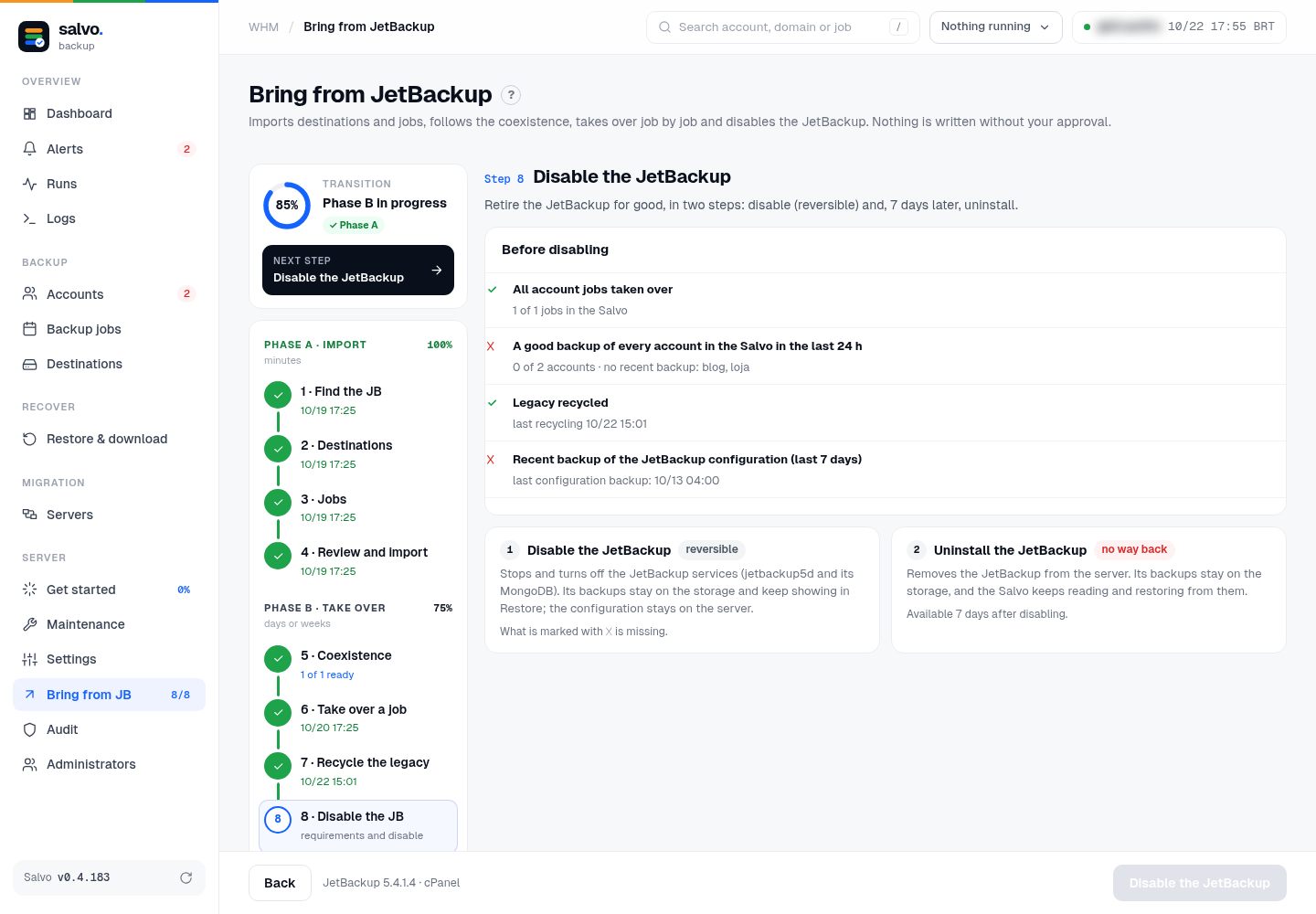Click the Alerts bell icon
1316x914 pixels.
pos(29,149)
